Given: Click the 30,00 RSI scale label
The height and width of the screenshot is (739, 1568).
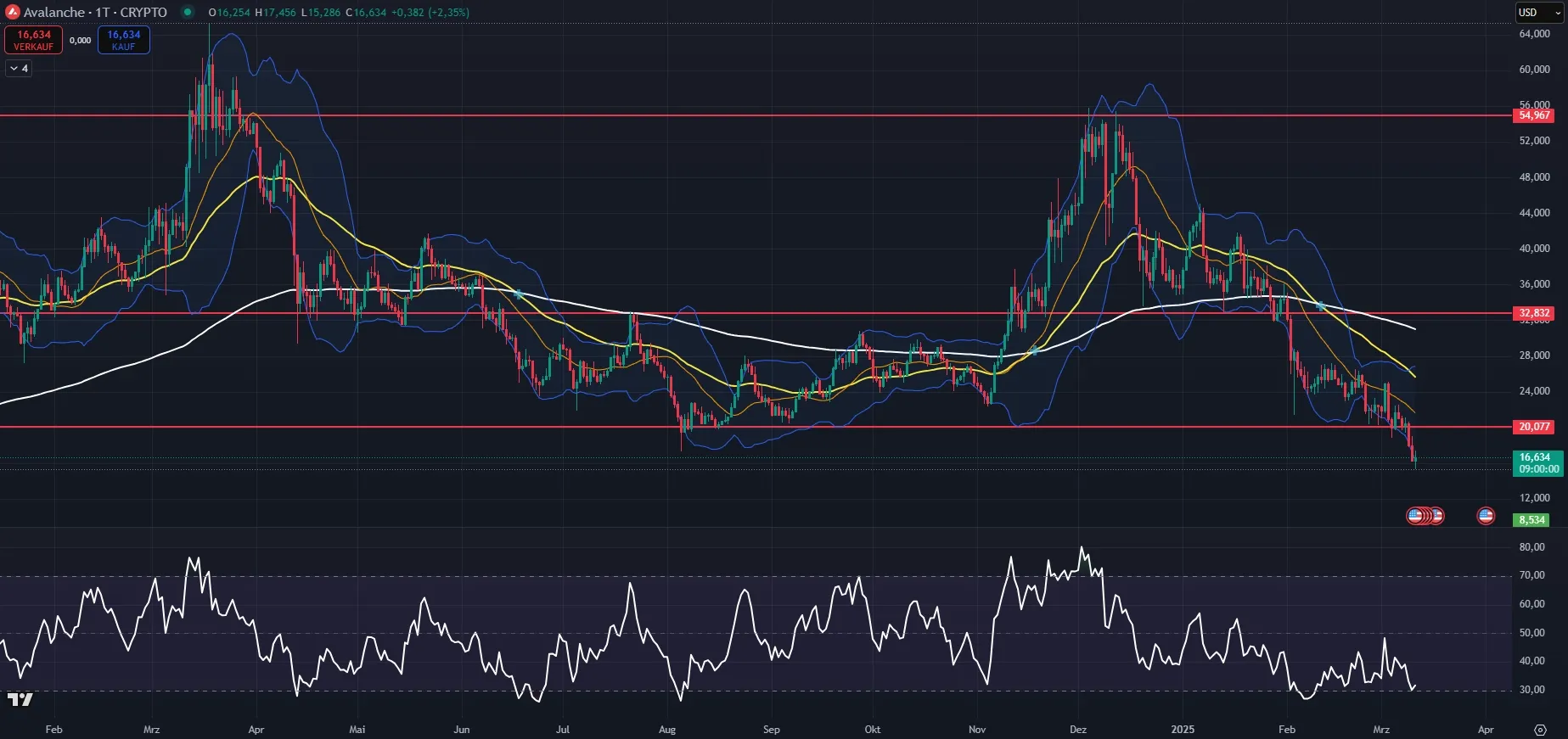Looking at the screenshot, I should point(1532,690).
